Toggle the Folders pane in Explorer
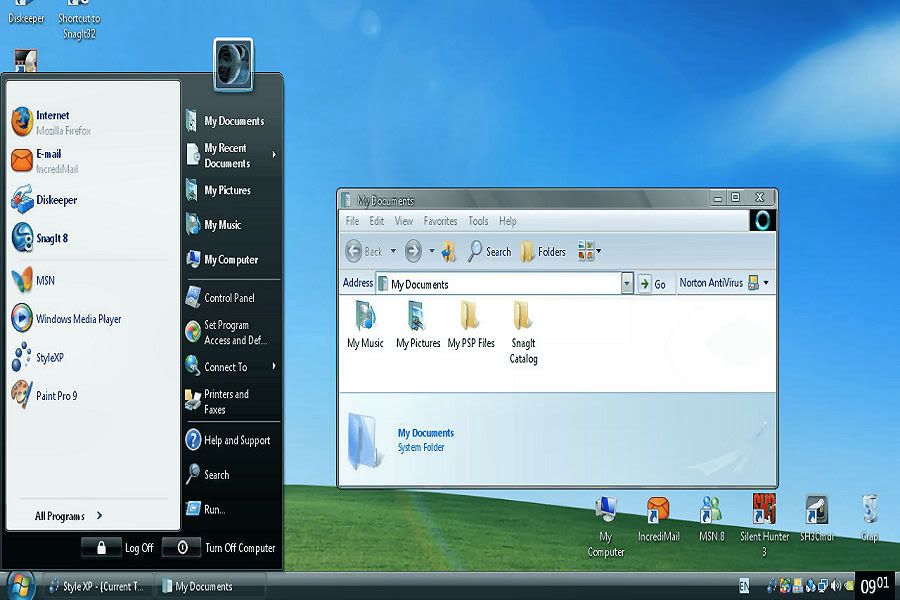Screen dimensions: 900x600 (x=543, y=251)
